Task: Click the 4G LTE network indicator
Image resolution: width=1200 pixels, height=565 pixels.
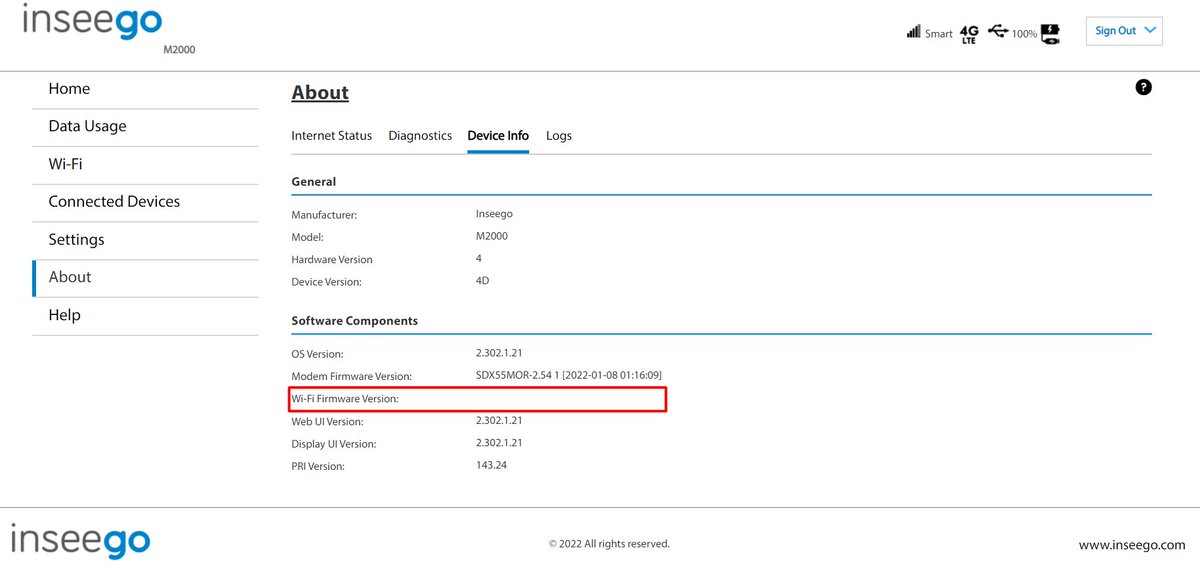Action: click(x=968, y=35)
